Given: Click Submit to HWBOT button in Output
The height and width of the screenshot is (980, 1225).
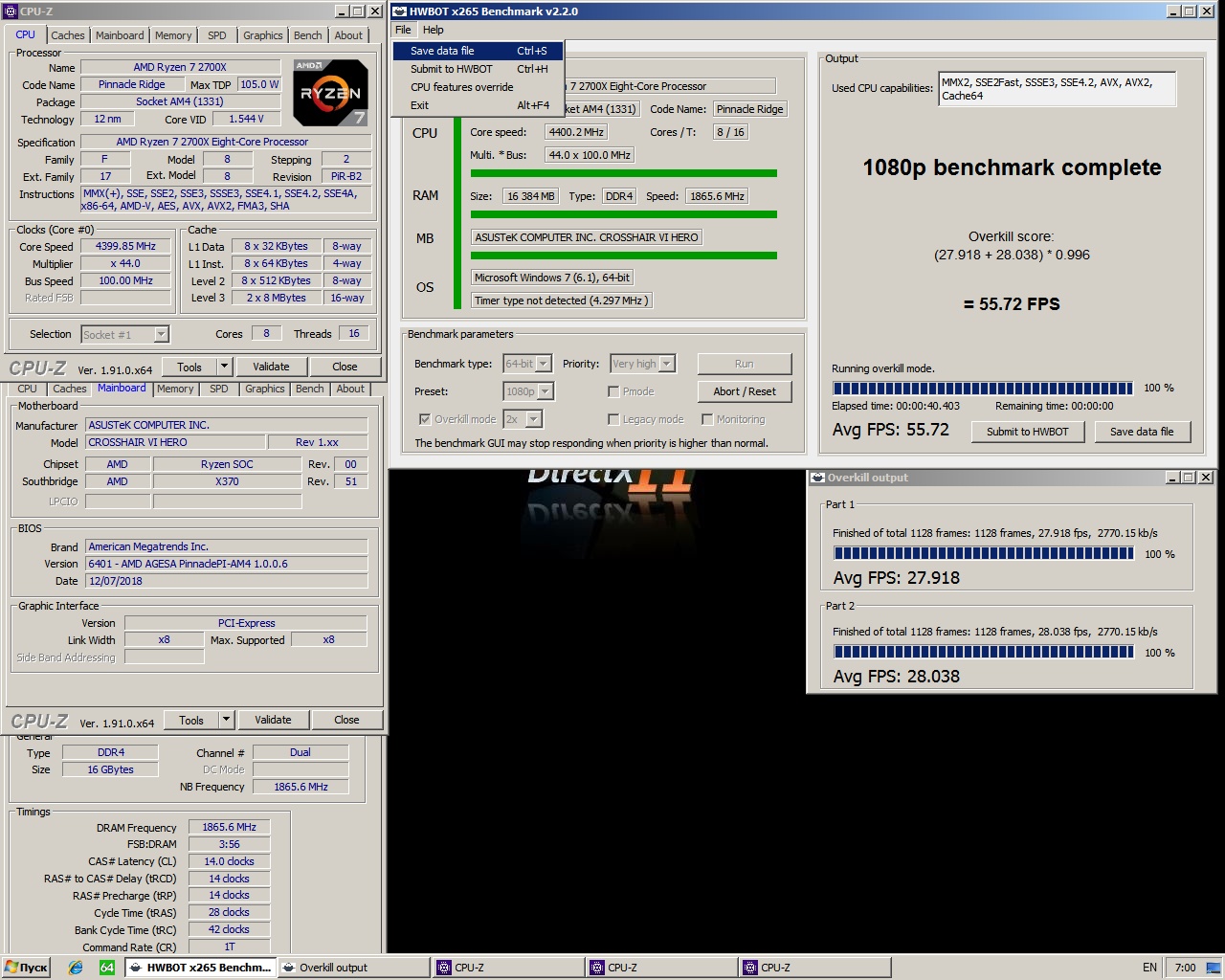Looking at the screenshot, I should coord(1028,432).
